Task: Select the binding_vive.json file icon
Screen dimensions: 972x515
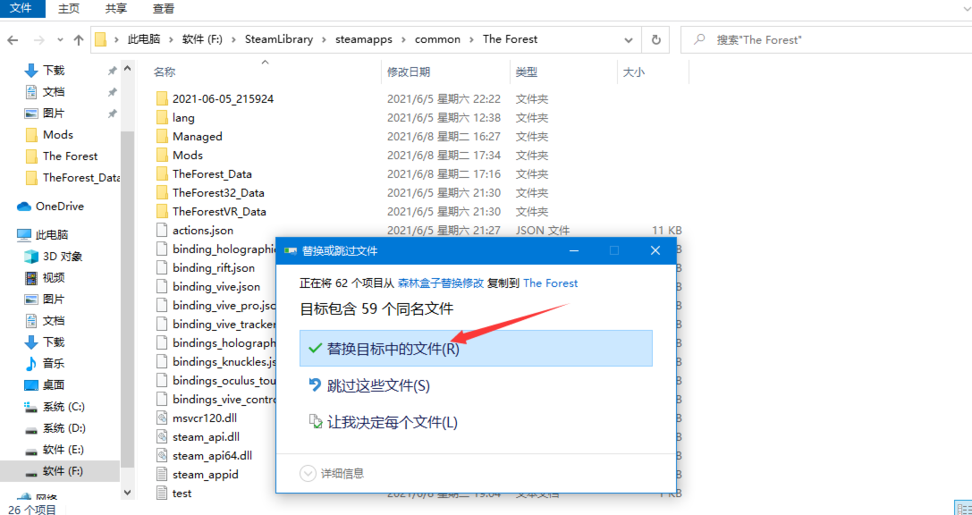Action: pyautogui.click(x=162, y=286)
